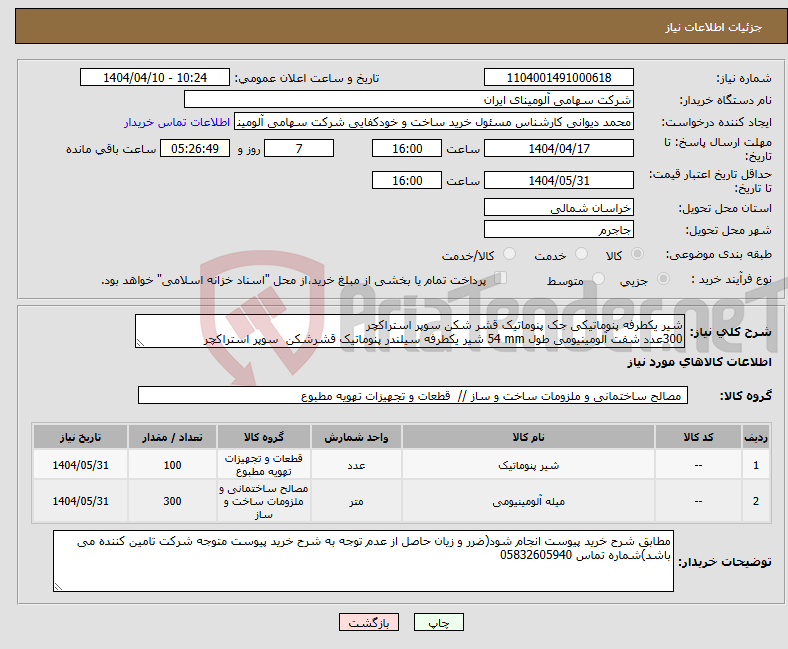Select the کالا/خدمت radio button

510,254
